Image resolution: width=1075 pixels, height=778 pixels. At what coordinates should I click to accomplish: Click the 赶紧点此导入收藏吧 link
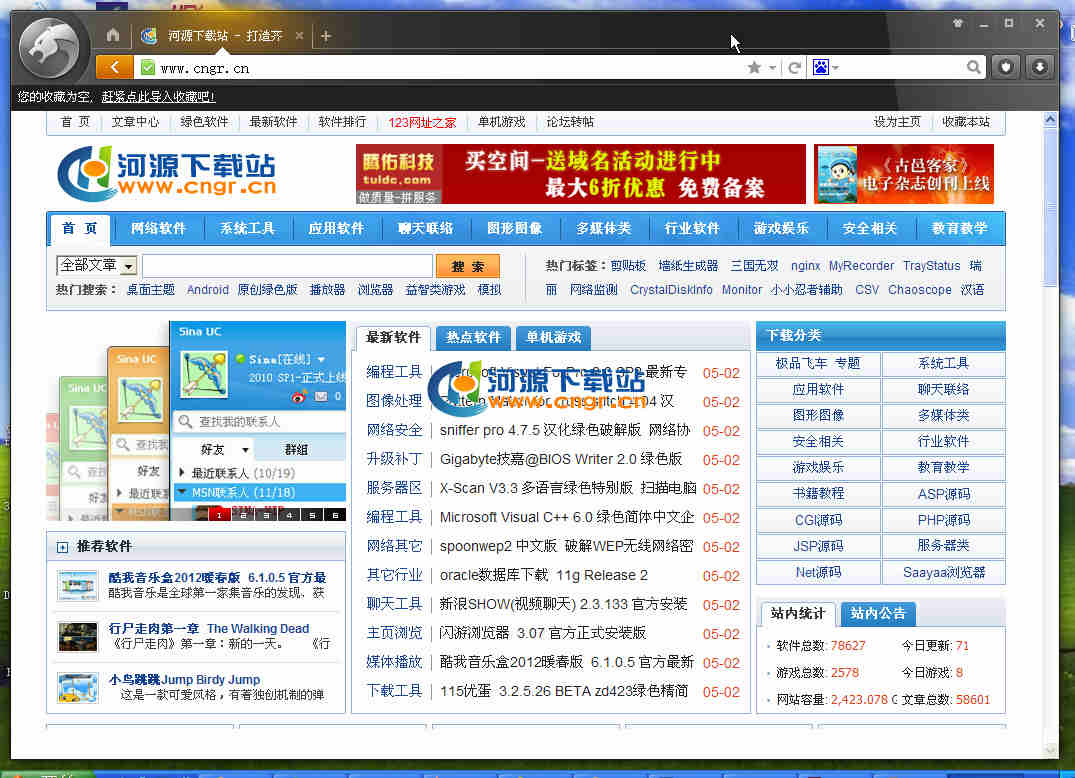158,97
